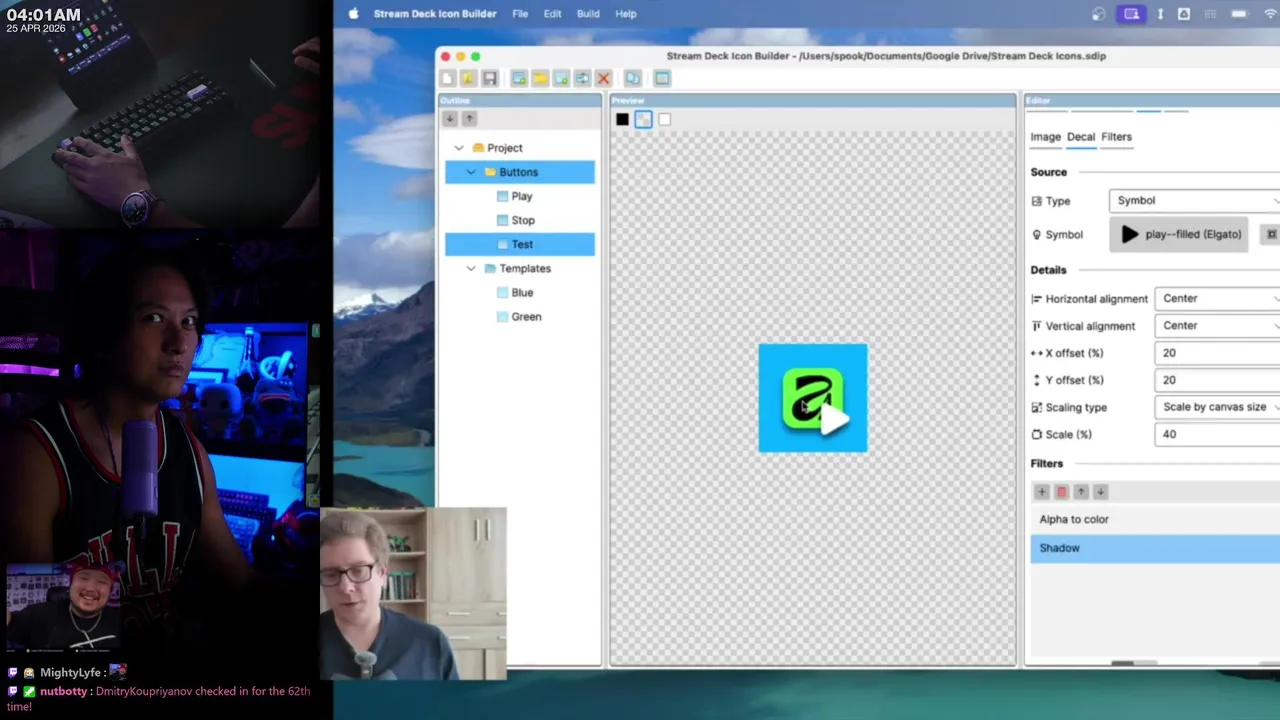Image resolution: width=1280 pixels, height=720 pixels.
Task: Open the File menu
Action: point(520,14)
